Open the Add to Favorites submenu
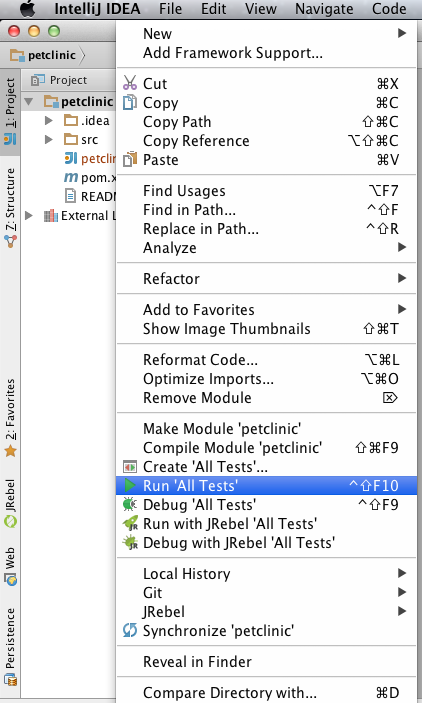The image size is (422, 703). (266, 309)
